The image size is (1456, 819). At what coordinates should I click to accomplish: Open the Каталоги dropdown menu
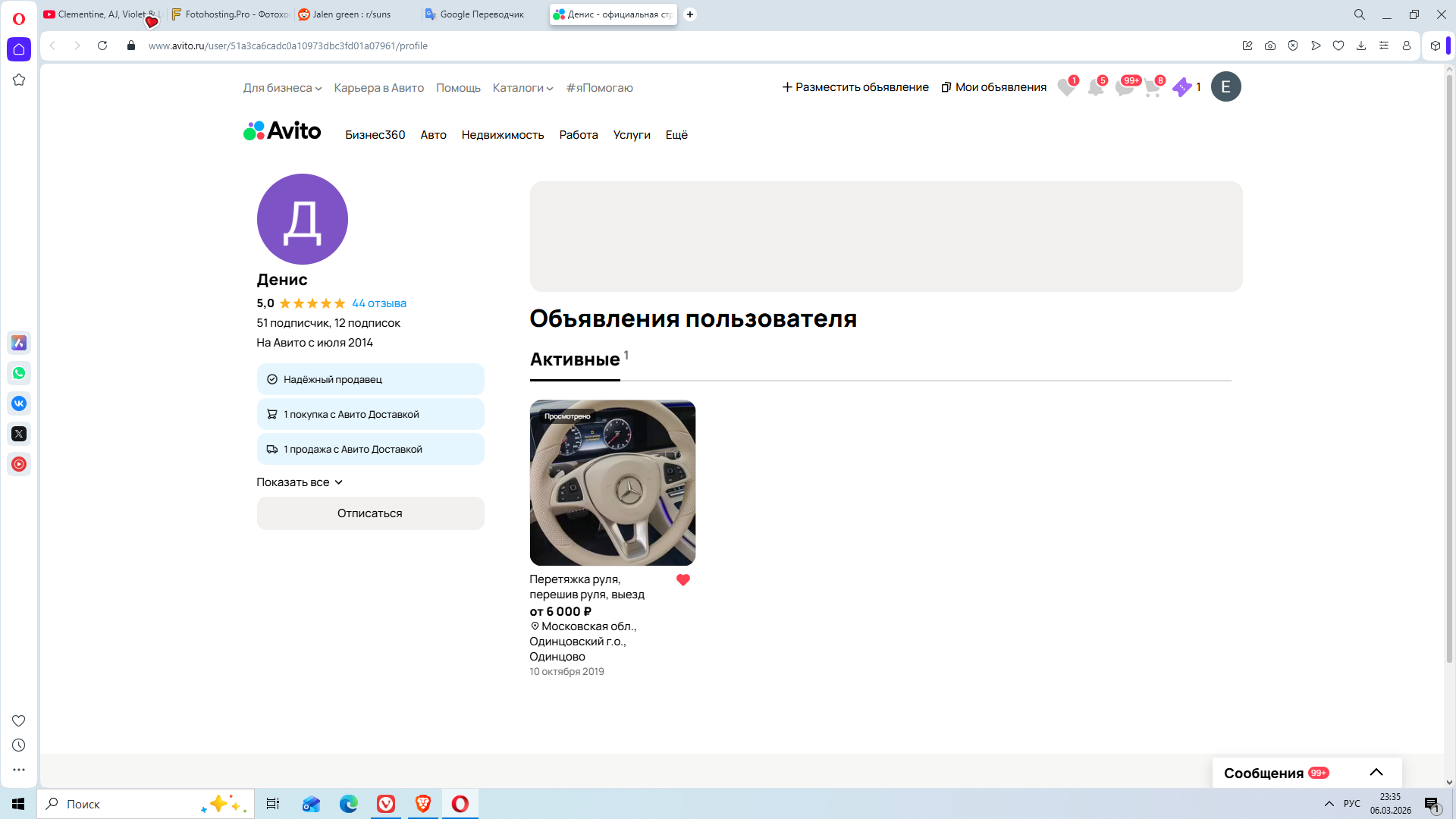(522, 88)
